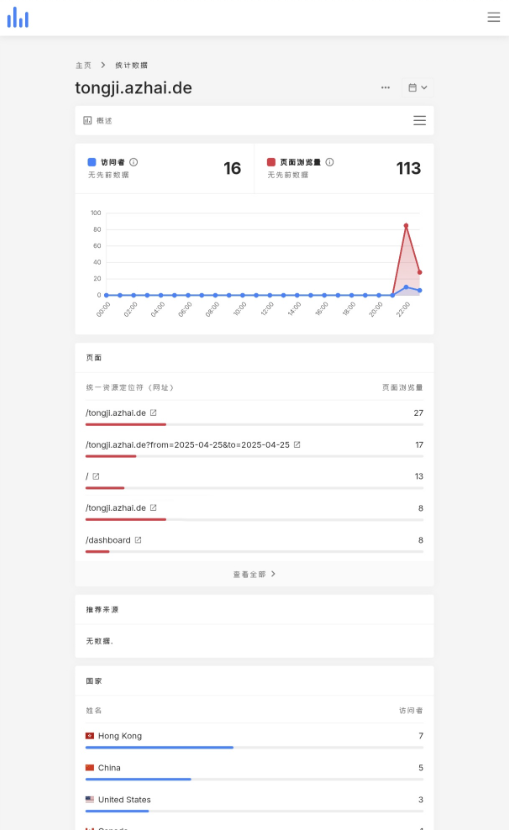Toggle the blue visitors metric card
Viewport: 509px width, 830px height.
(165, 168)
